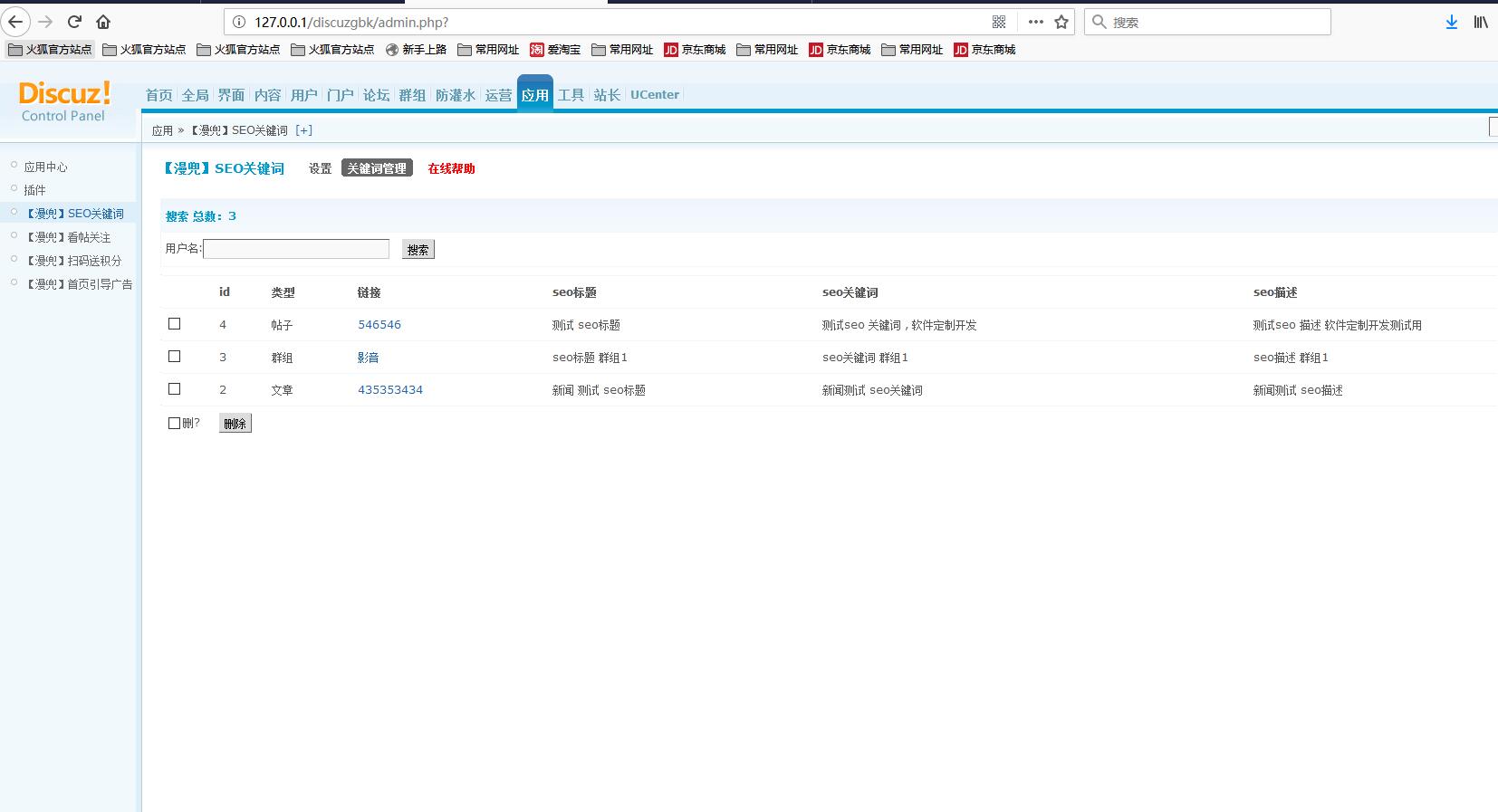Open the 站长 top menu
This screenshot has height=812, width=1498.
pos(607,95)
